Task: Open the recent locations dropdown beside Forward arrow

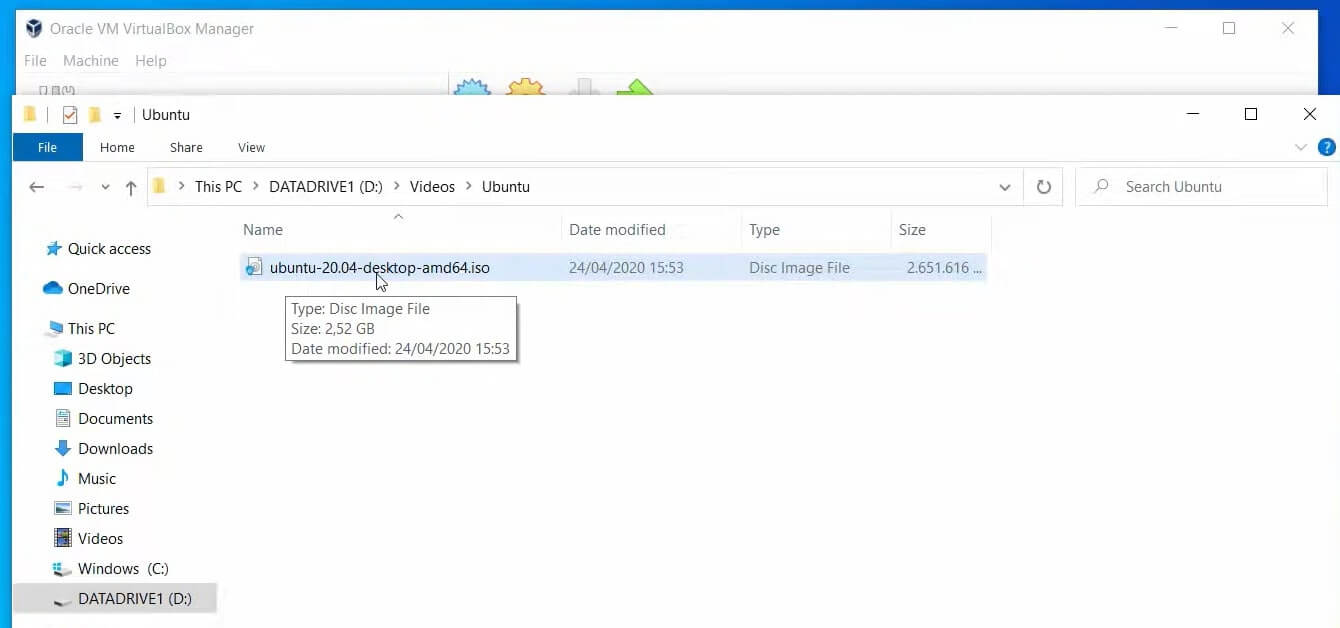Action: 105,187
